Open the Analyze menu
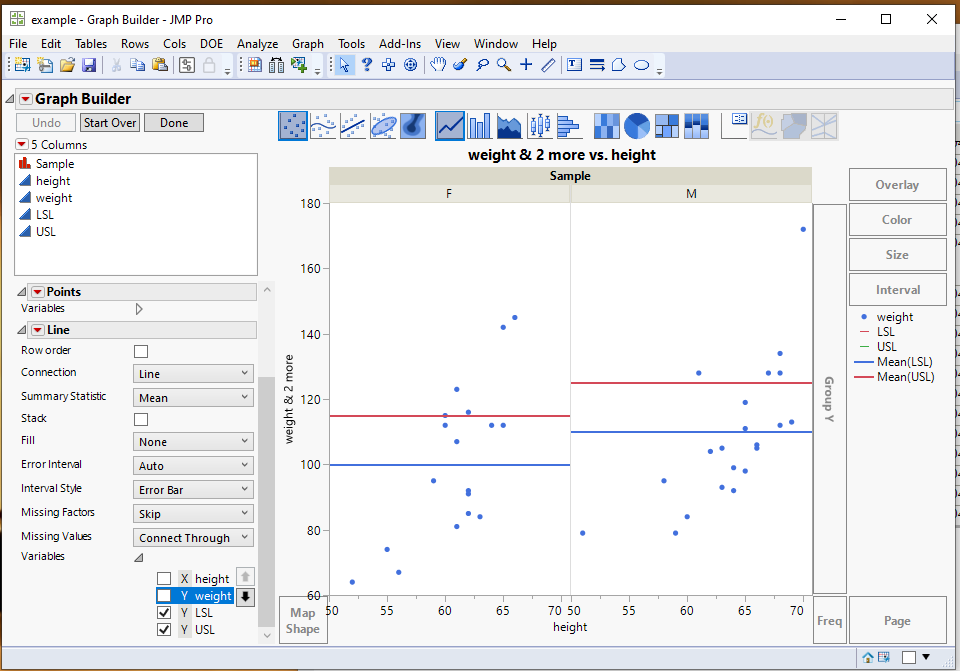The image size is (960, 671). (257, 44)
